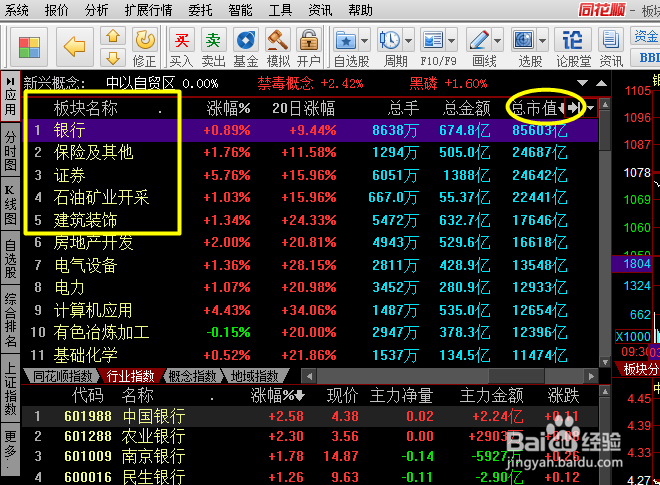Go back with the yellow left arrow
The width and height of the screenshot is (660, 485).
[x=75, y=47]
